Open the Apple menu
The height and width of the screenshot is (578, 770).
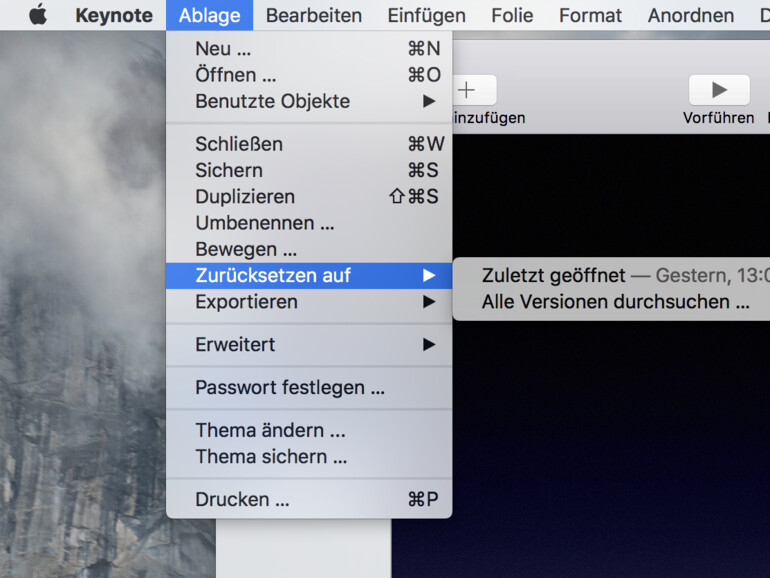38,15
